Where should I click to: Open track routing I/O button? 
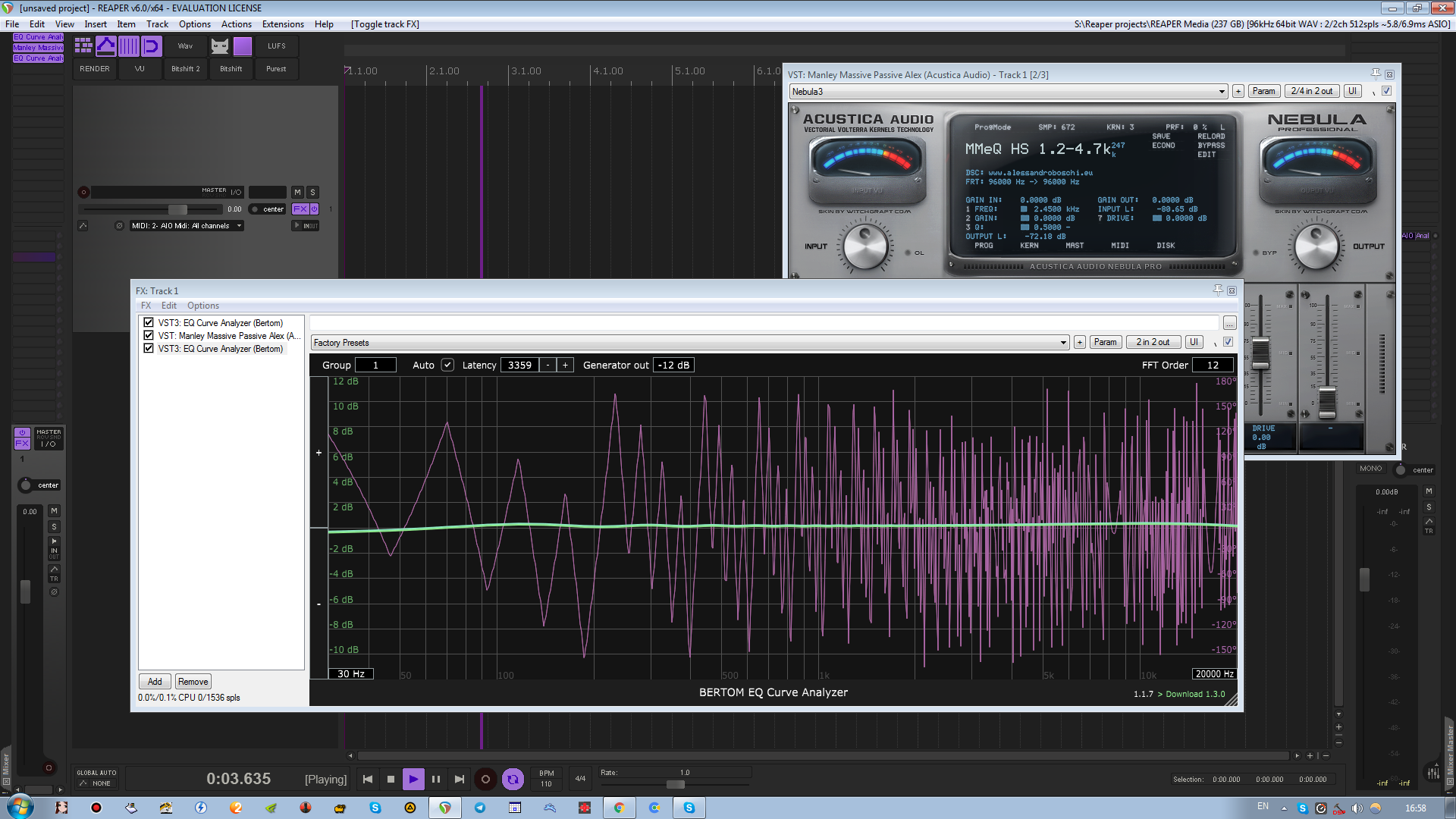pos(236,193)
